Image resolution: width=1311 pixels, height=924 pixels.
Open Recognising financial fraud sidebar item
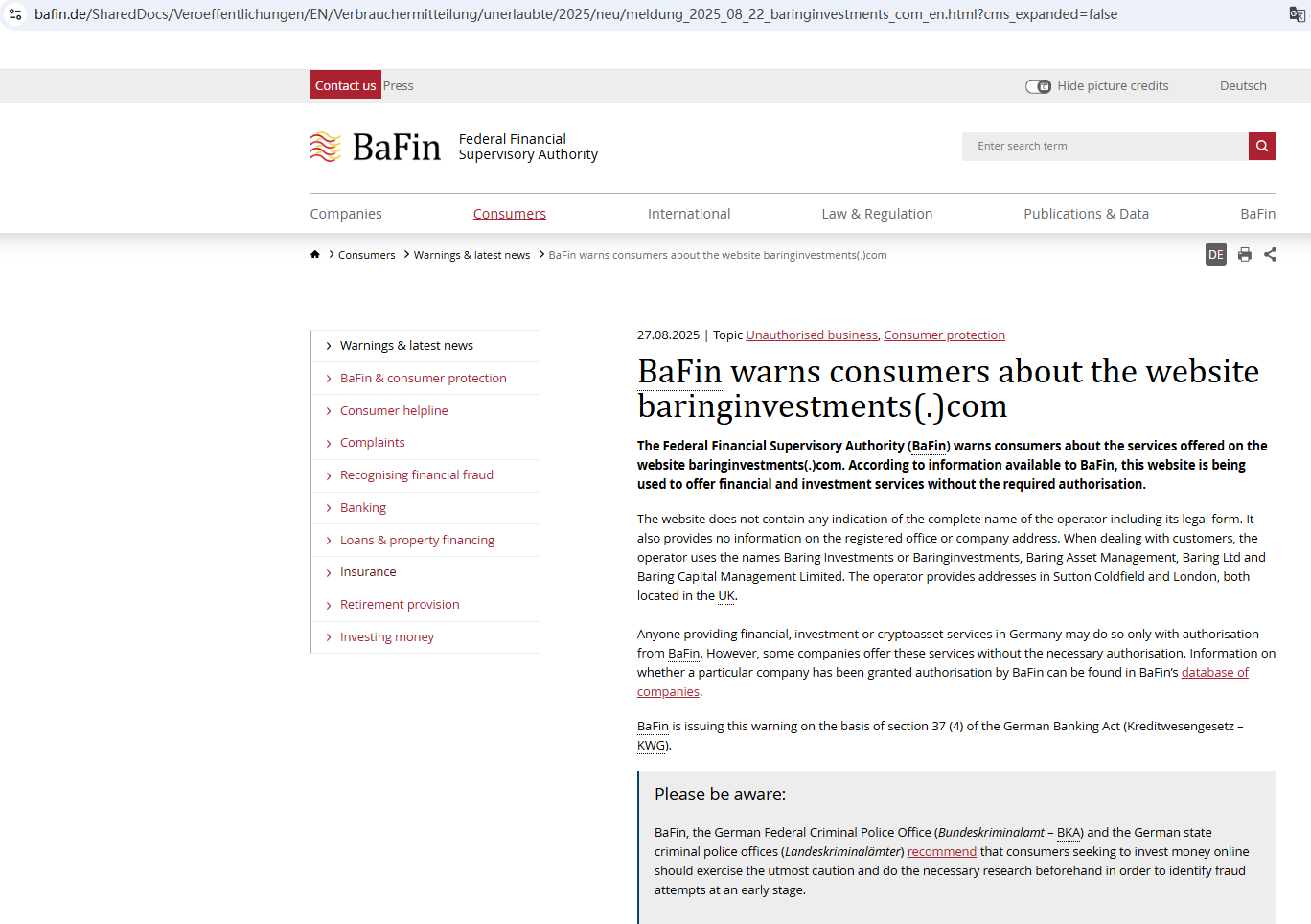(x=425, y=475)
